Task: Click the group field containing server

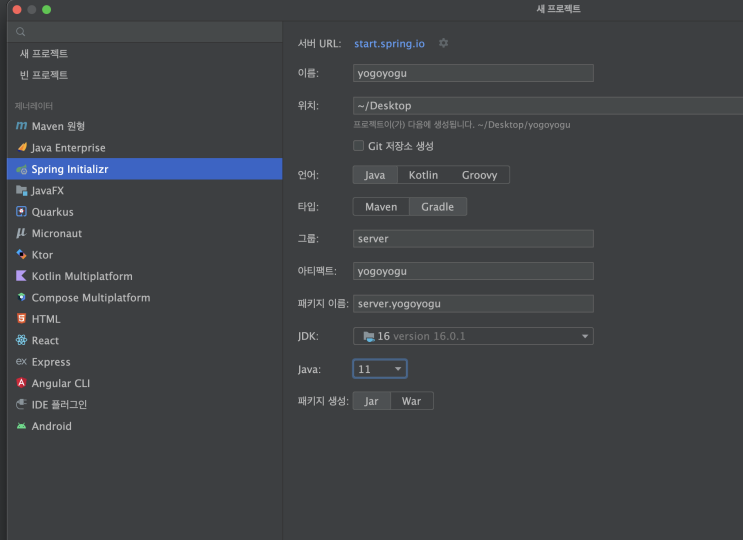Action: click(473, 239)
